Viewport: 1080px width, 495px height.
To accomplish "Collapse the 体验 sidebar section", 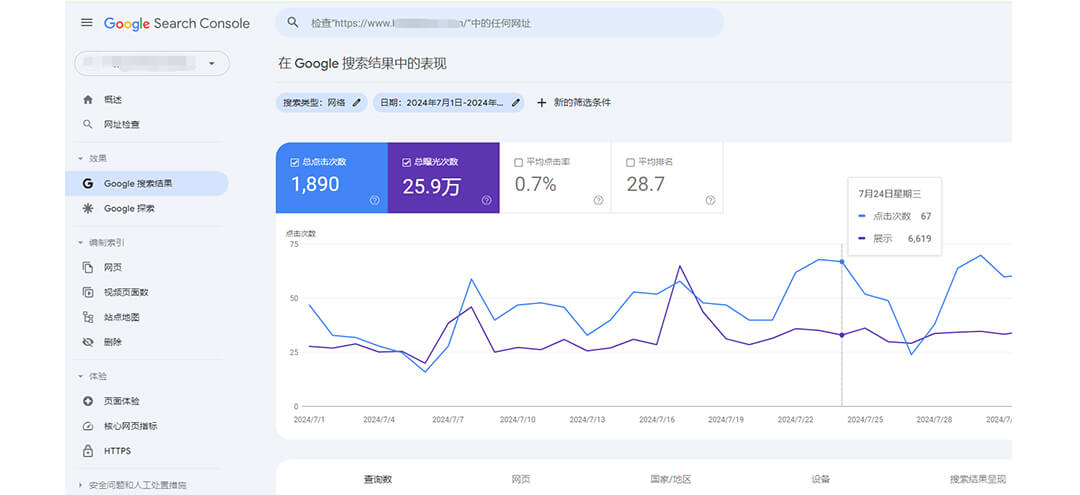I will 92,376.
